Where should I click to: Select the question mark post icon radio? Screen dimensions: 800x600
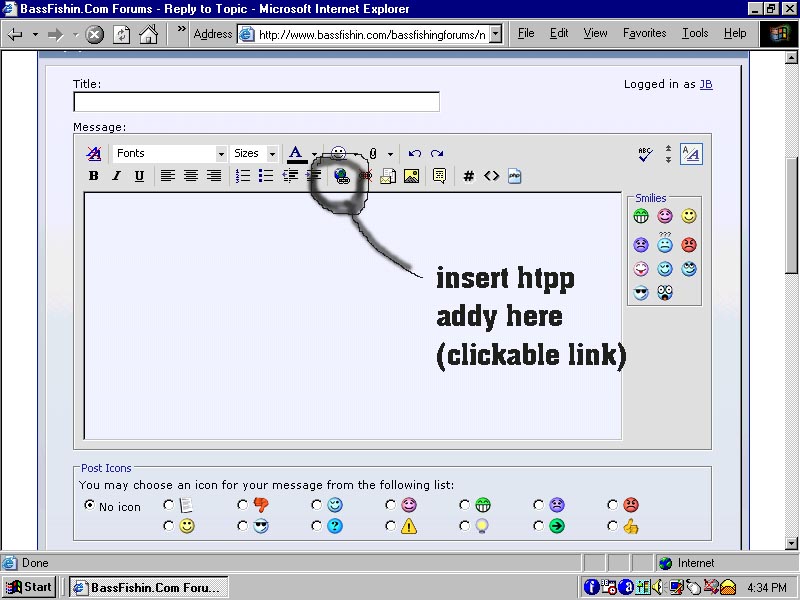316,526
